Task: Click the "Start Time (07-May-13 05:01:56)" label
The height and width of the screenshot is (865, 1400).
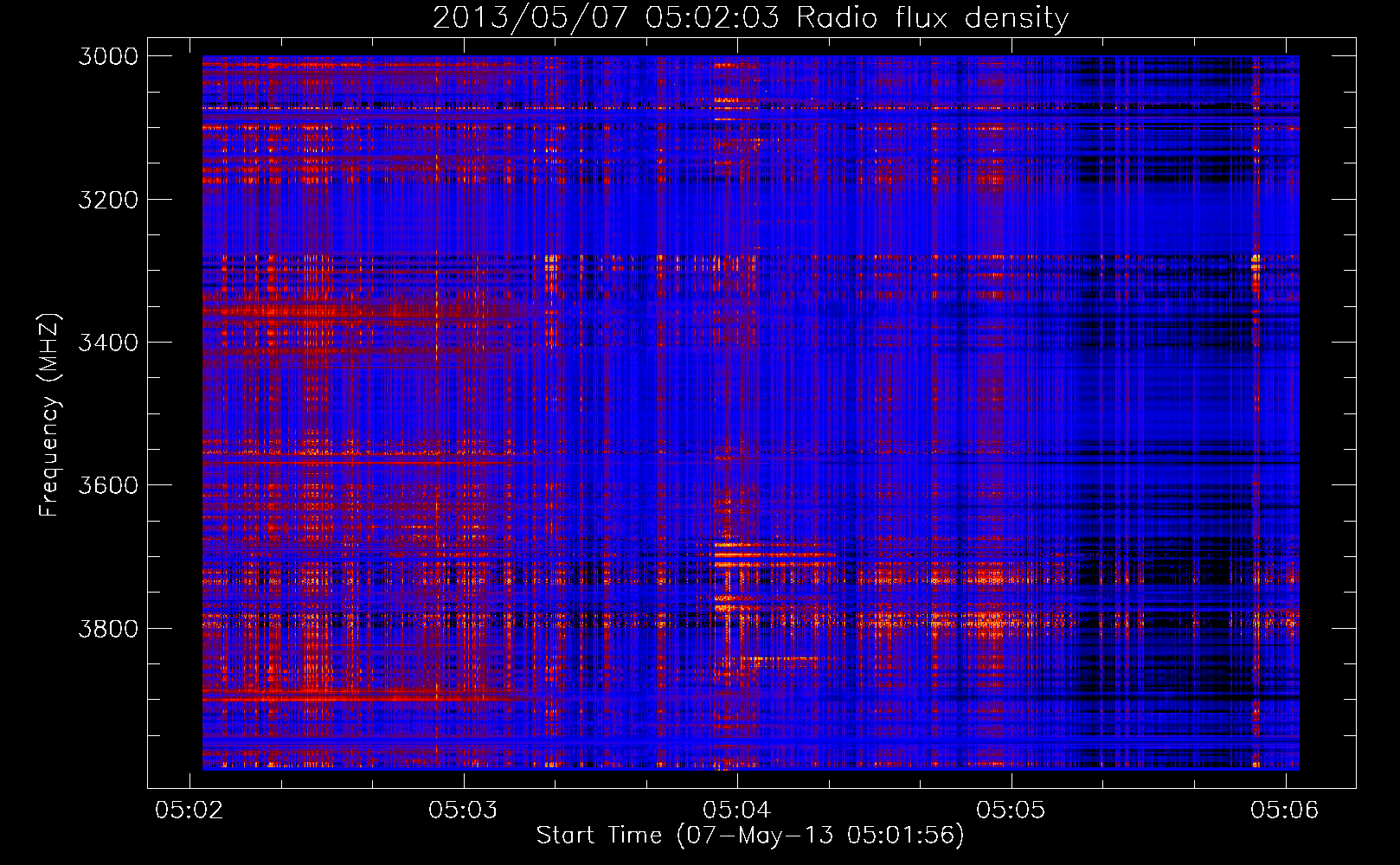Action: [x=750, y=836]
